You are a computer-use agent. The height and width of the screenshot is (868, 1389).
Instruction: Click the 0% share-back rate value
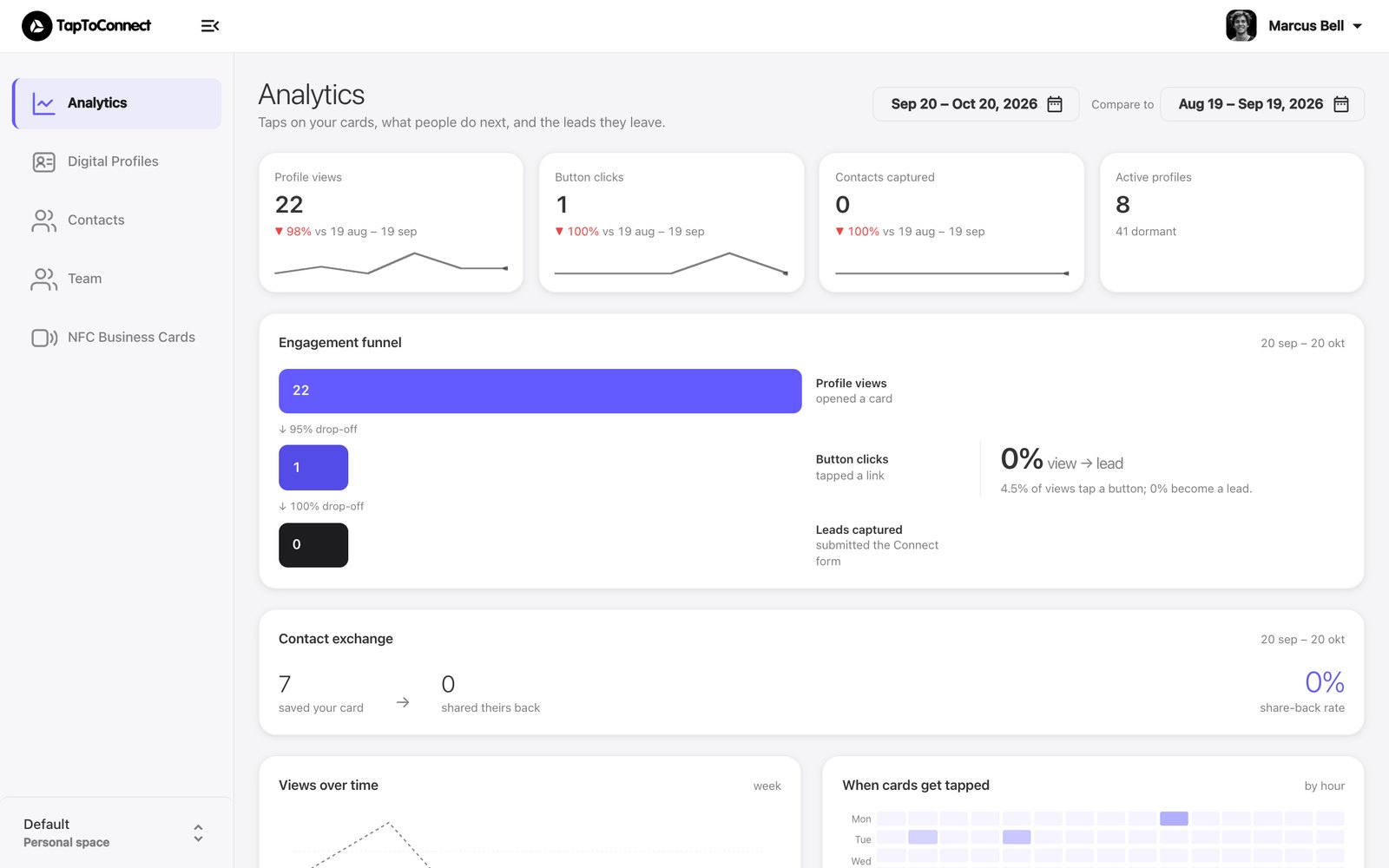1325,682
